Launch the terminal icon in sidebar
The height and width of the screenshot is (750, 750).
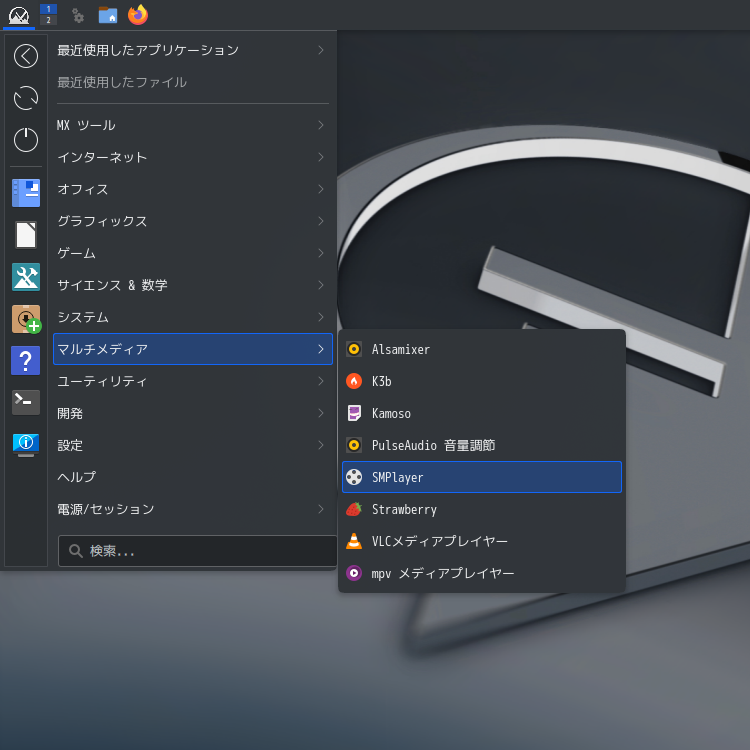coord(26,402)
